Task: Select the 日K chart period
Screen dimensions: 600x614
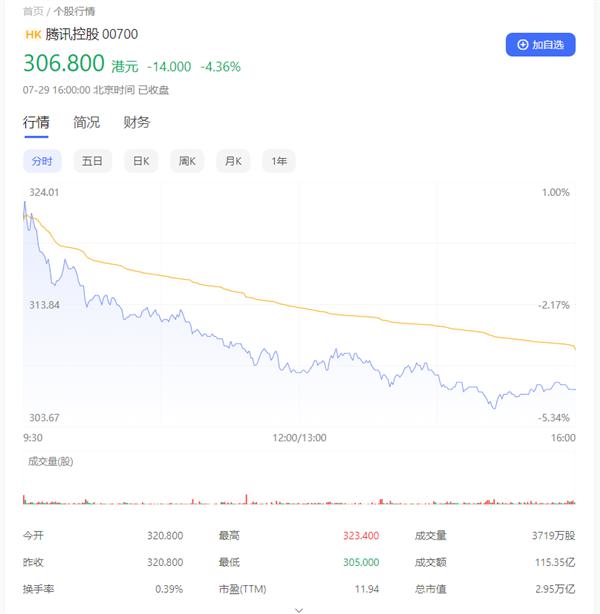Action: click(x=141, y=161)
